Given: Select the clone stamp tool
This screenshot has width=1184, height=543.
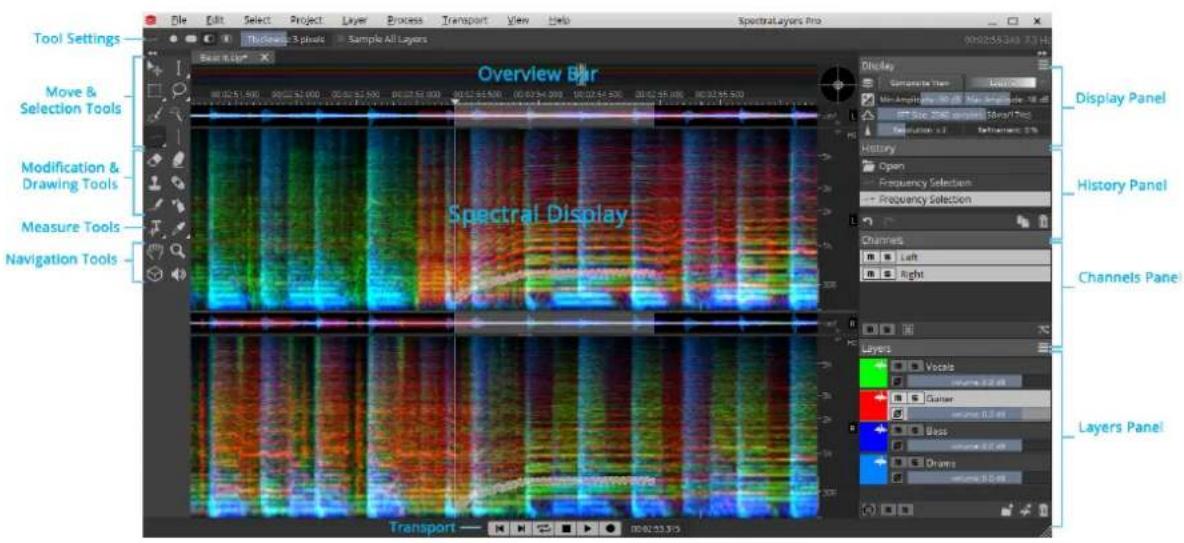Looking at the screenshot, I should click(155, 182).
